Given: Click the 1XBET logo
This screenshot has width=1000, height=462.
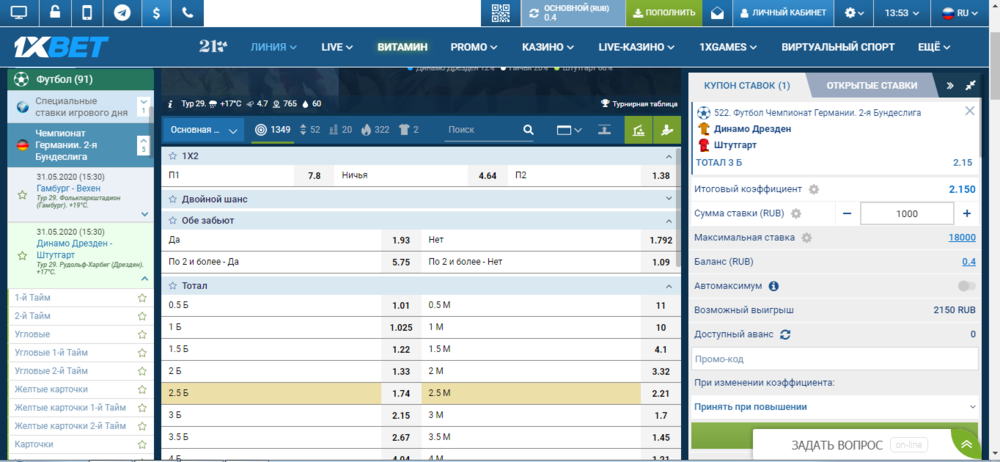Looking at the screenshot, I should coord(61,47).
